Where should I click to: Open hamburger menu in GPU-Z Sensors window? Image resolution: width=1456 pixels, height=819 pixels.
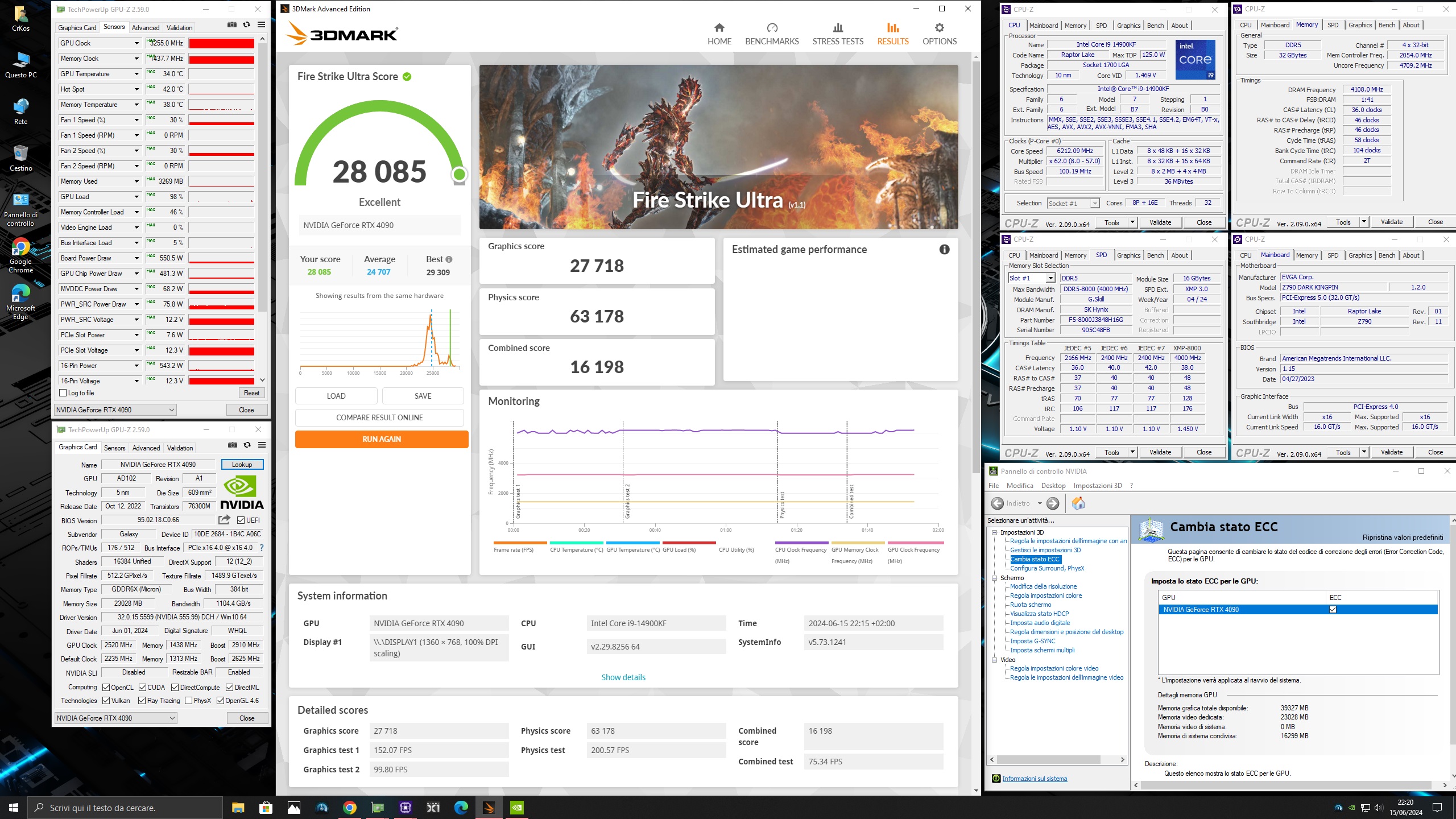tap(262, 25)
